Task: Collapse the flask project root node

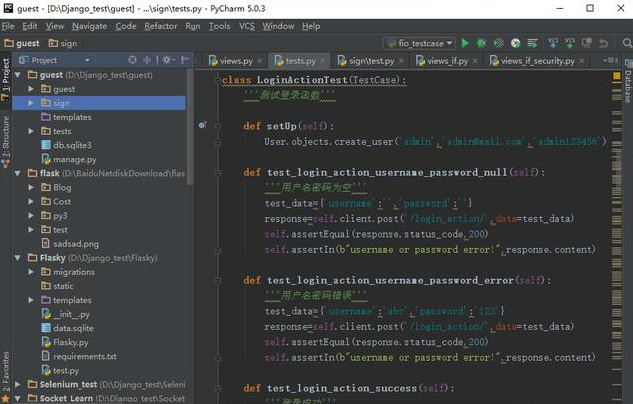Action: [x=18, y=173]
